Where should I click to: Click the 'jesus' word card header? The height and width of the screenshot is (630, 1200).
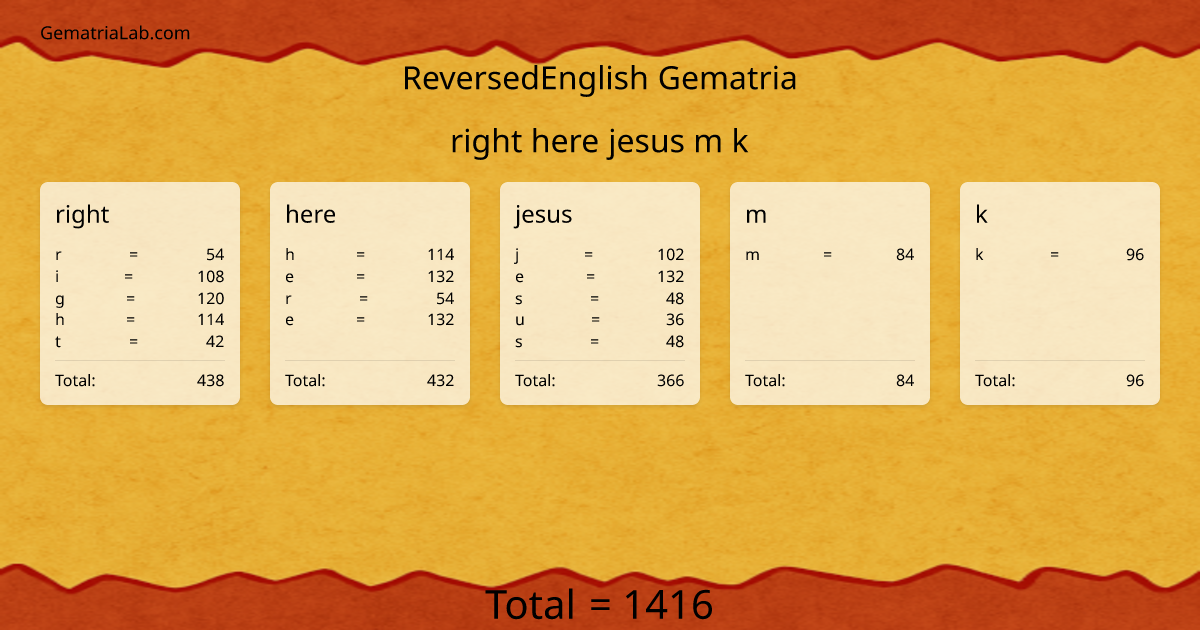click(542, 214)
